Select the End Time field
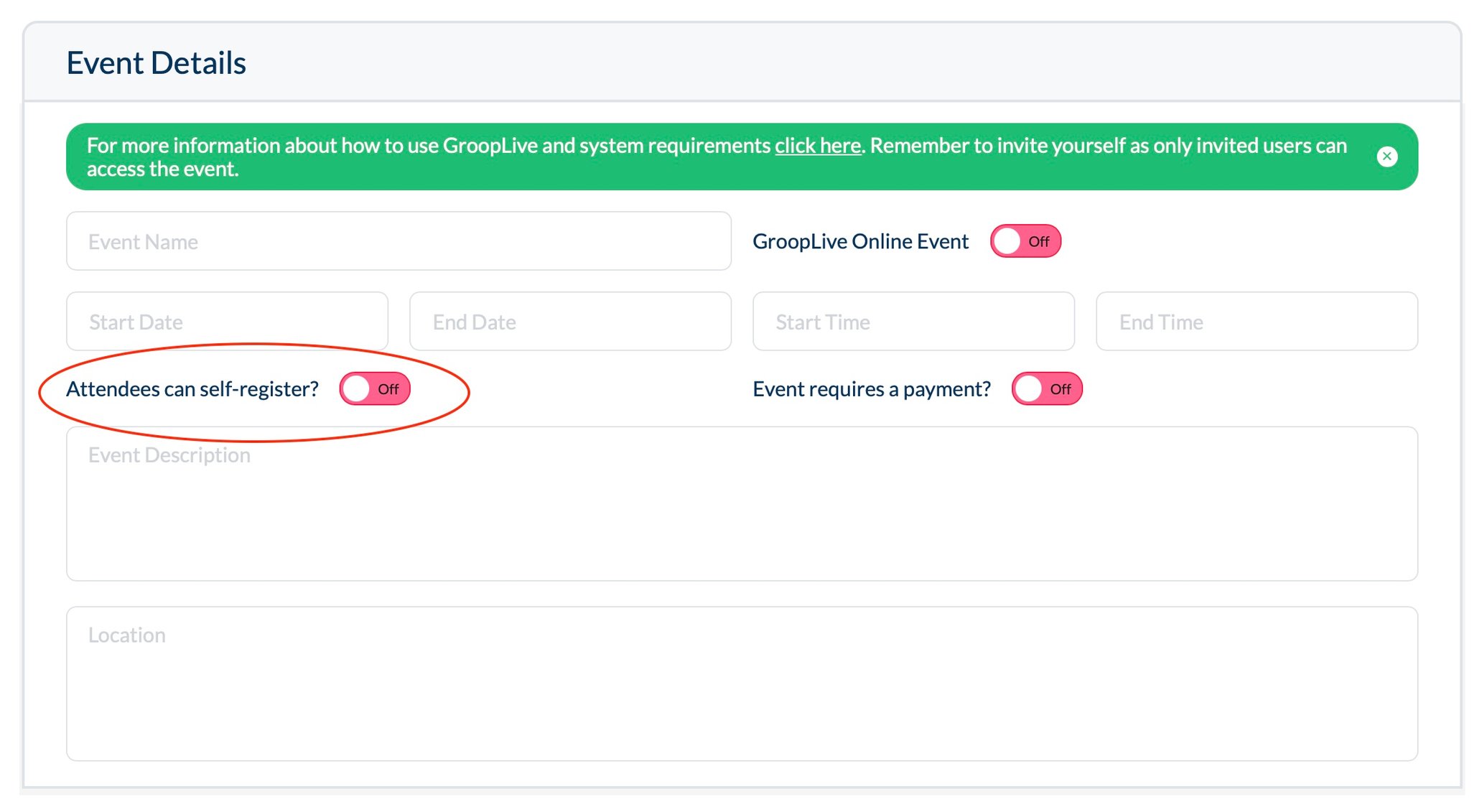1482x812 pixels. click(1257, 322)
